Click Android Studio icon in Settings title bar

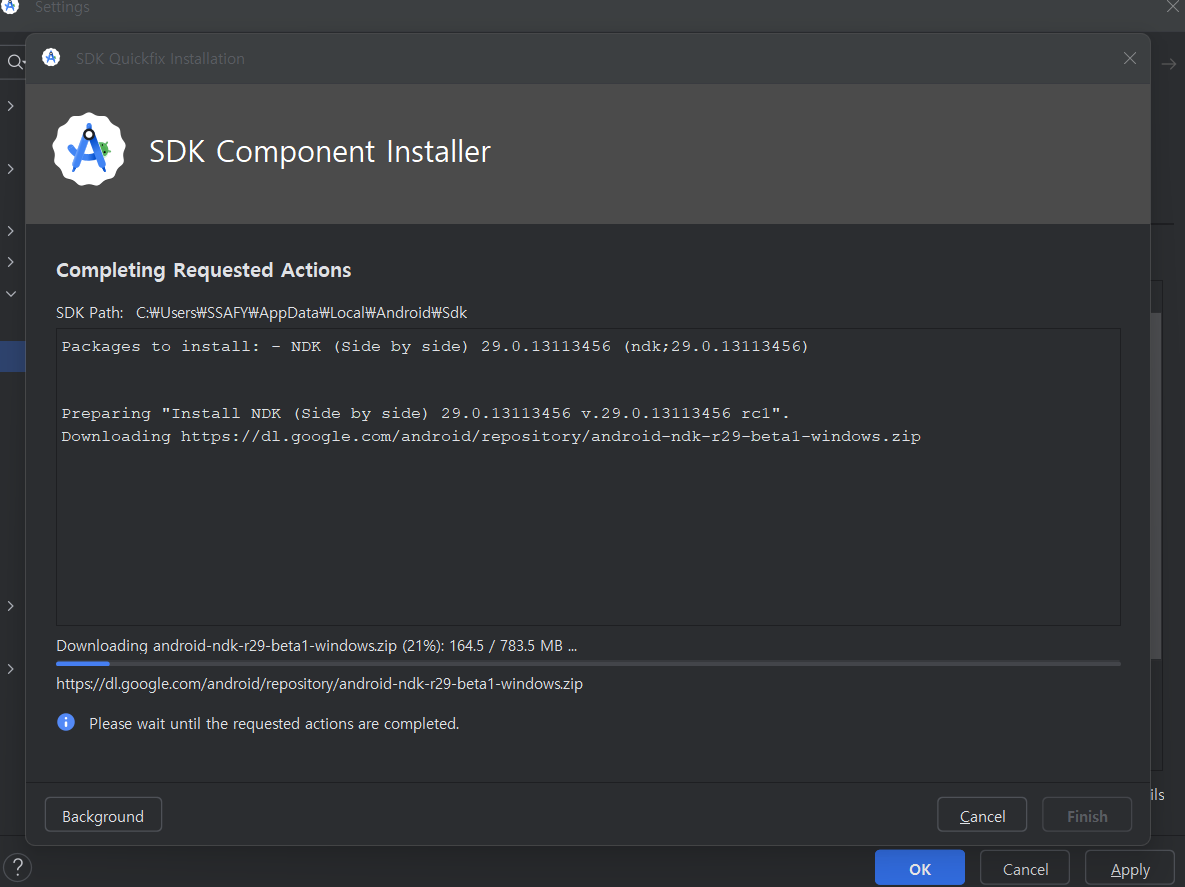[11, 8]
